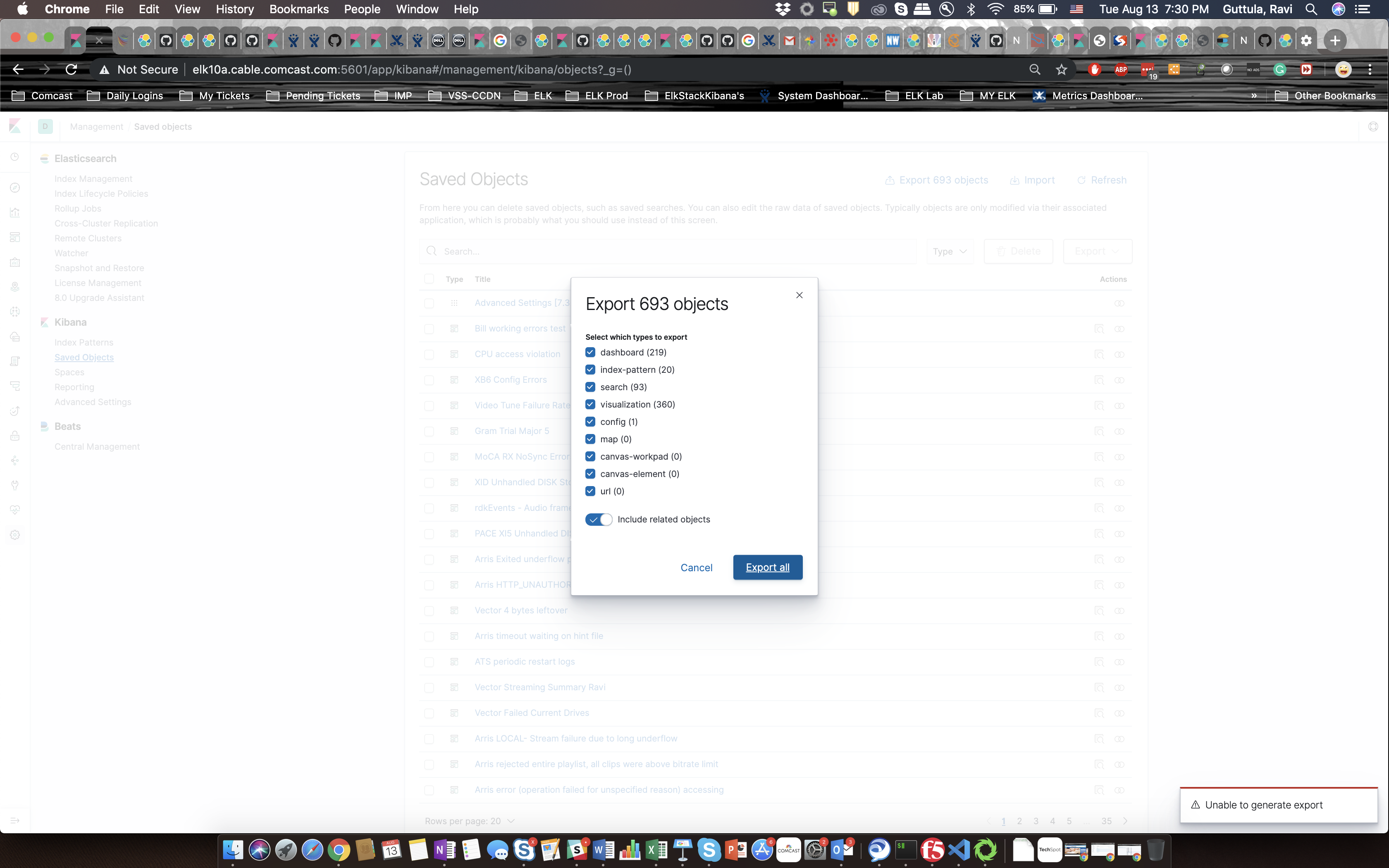Viewport: 1389px width, 868px height.
Task: Click Cancel in export dialog
Action: pos(696,568)
